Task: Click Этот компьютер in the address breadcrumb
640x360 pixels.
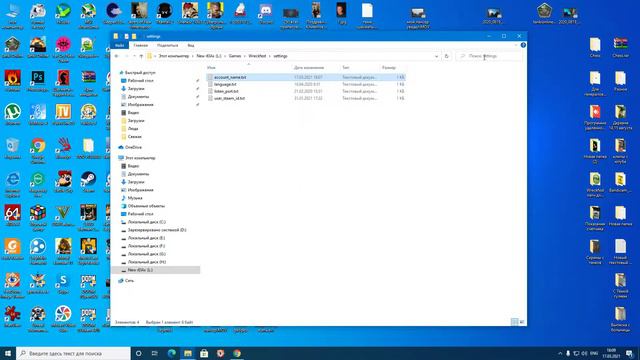Action: (x=173, y=56)
